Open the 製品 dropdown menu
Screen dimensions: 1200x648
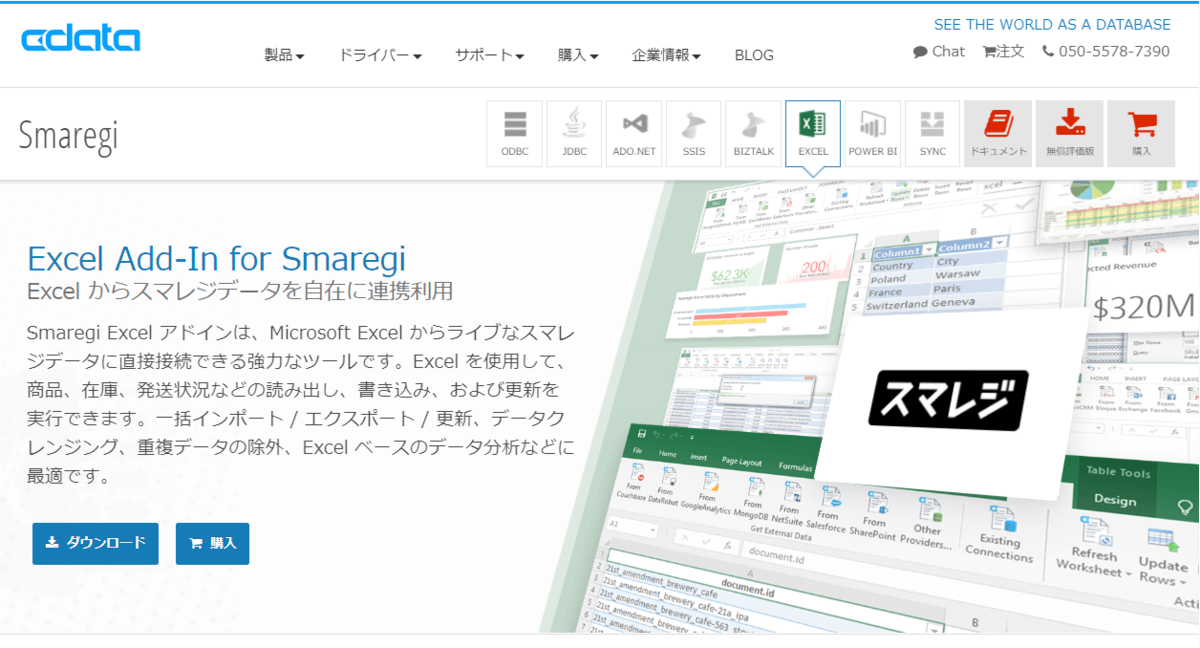284,55
